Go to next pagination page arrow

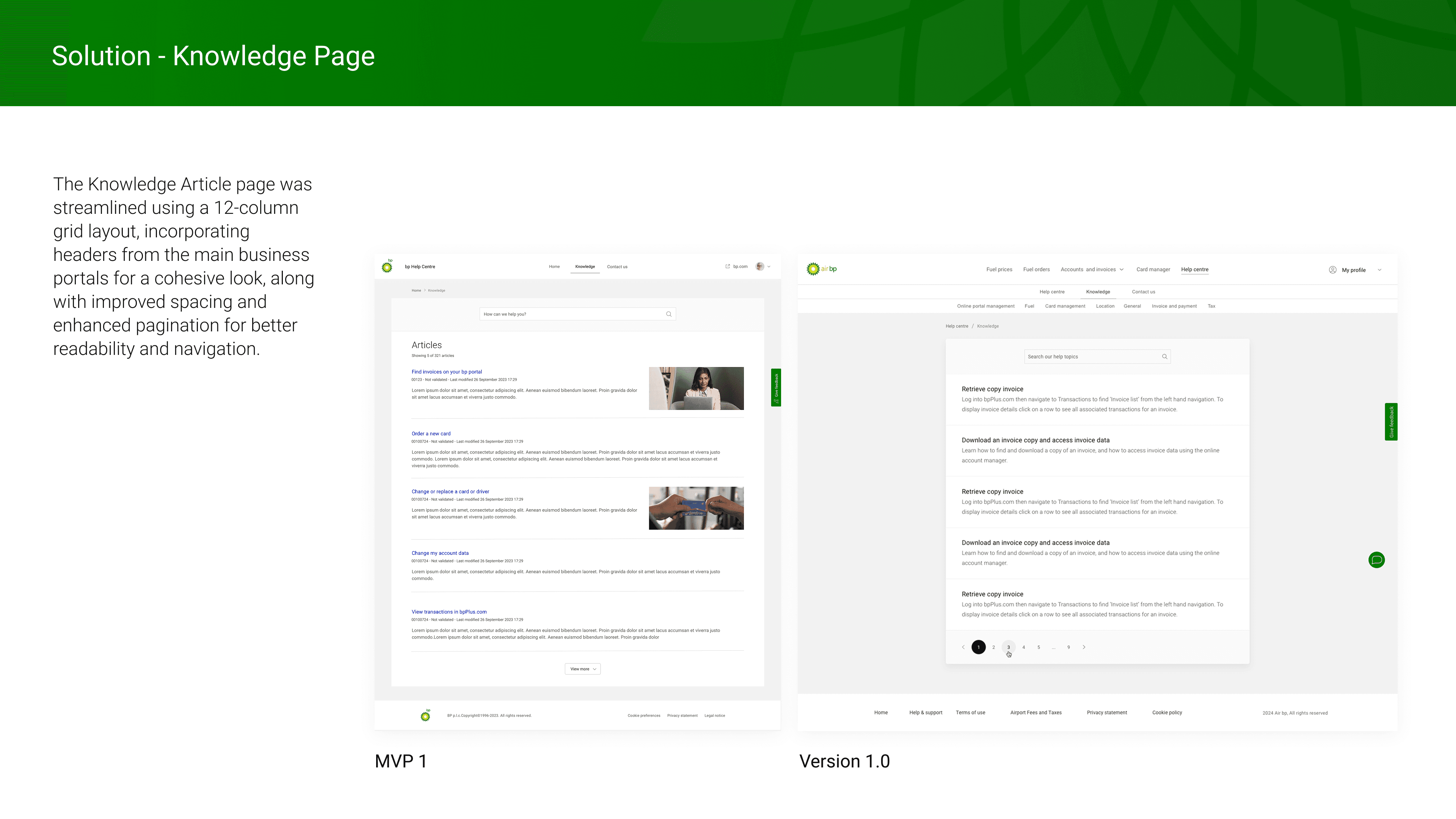(1084, 647)
